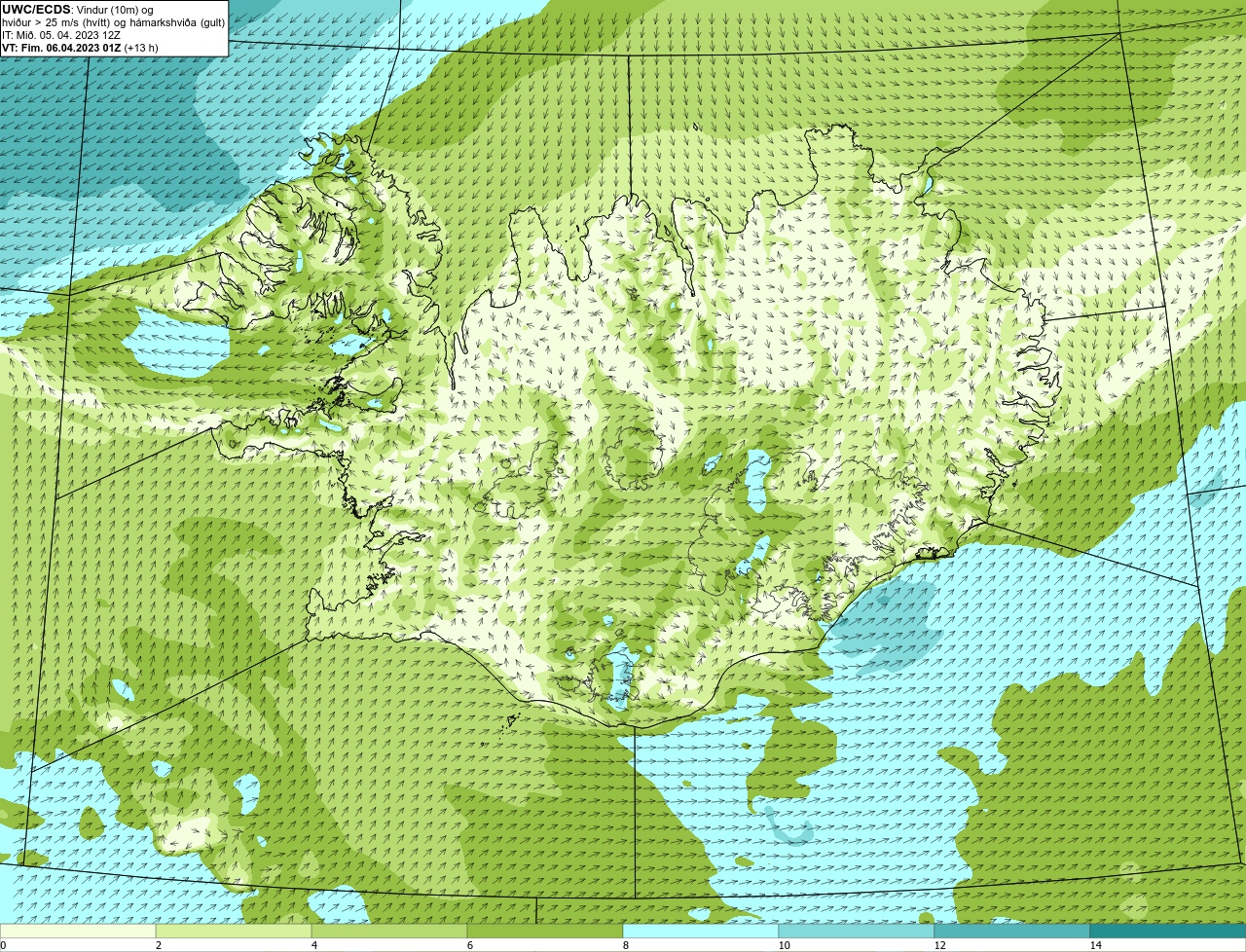
Task: Click the dark teal color segment above 14
Action: pyautogui.click(x=1168, y=931)
